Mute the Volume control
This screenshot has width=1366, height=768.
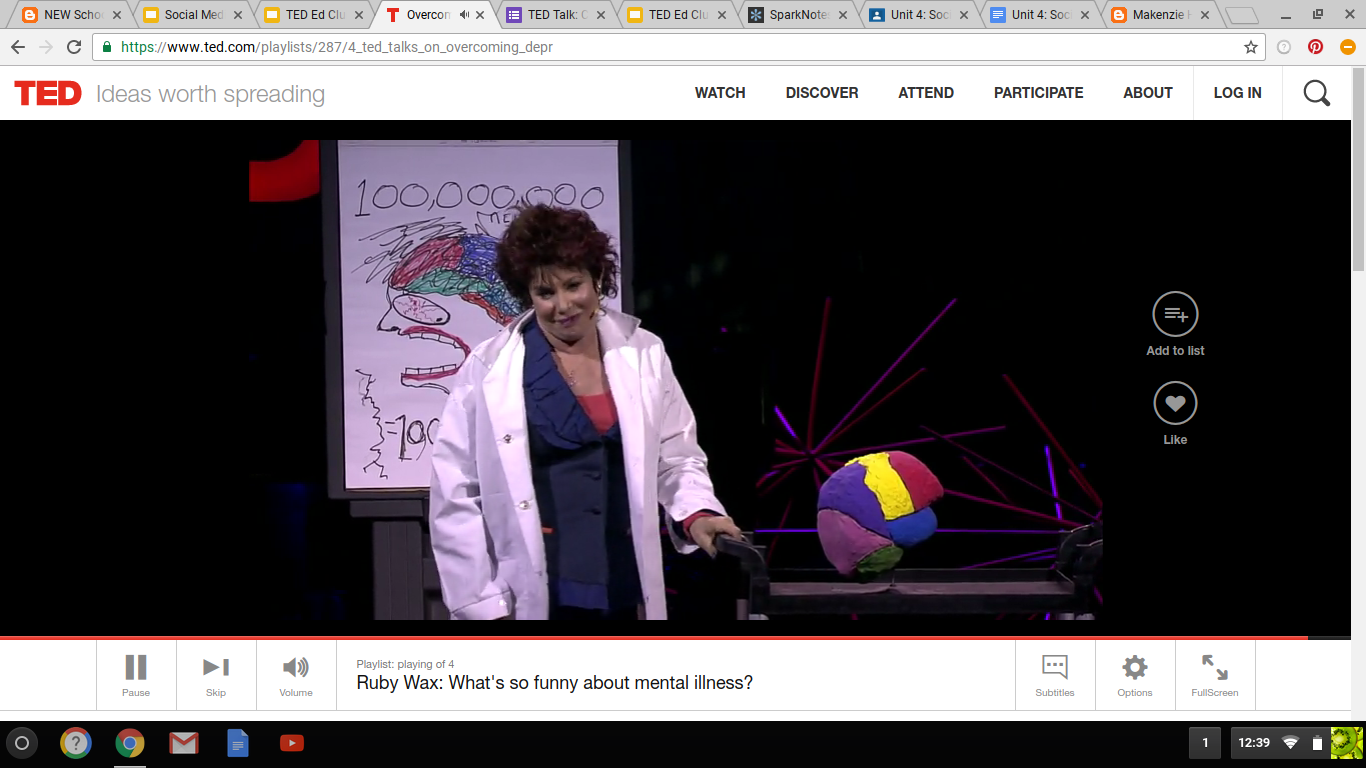coord(295,674)
